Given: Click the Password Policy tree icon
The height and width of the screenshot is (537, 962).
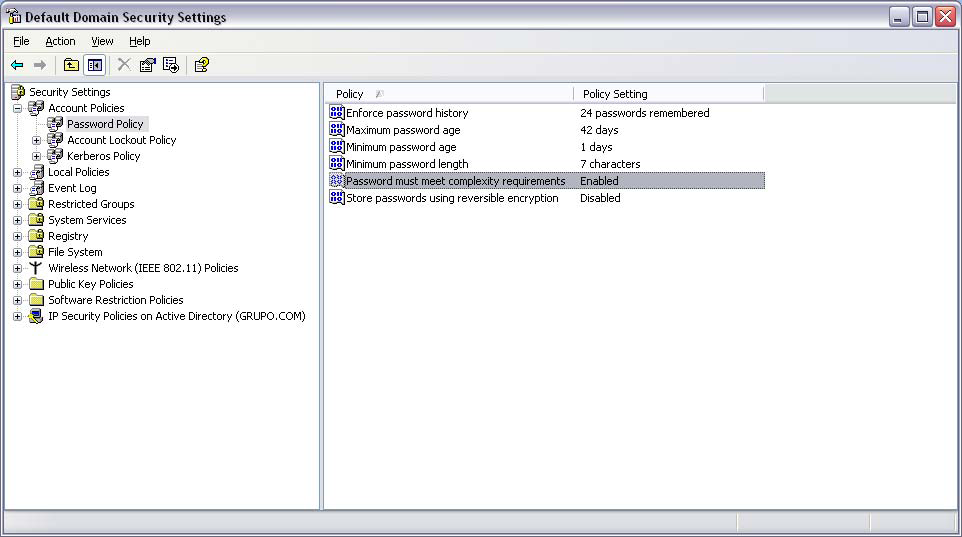Looking at the screenshot, I should click(x=55, y=124).
